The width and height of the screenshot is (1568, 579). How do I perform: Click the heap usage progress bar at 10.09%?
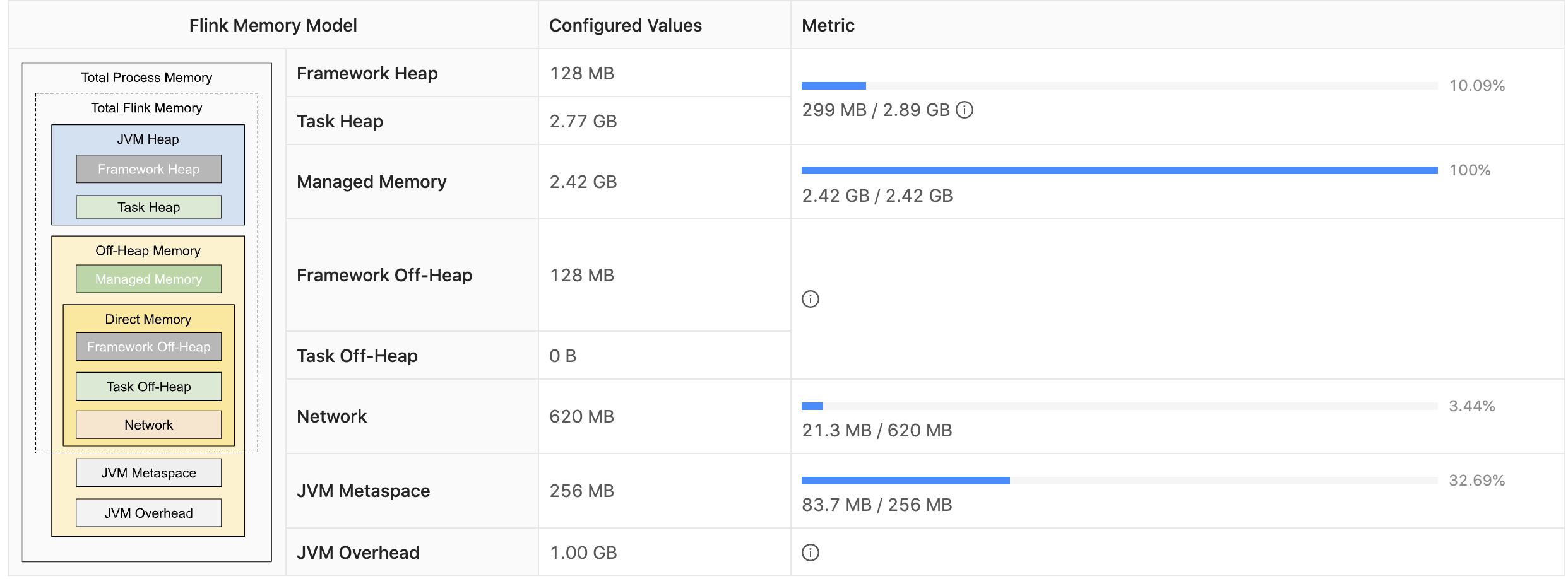click(x=1119, y=86)
